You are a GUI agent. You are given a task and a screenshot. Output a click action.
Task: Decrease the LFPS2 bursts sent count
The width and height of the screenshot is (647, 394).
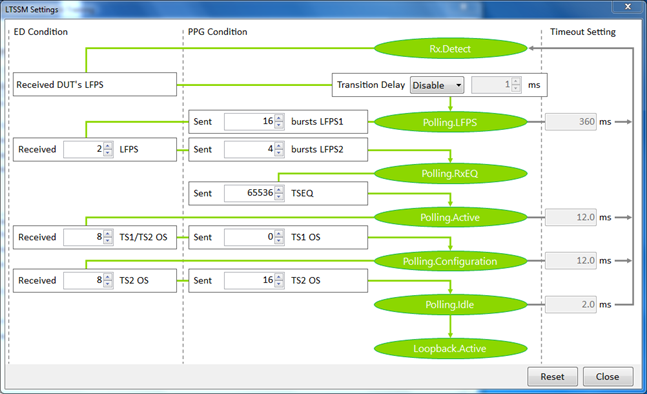coord(279,153)
